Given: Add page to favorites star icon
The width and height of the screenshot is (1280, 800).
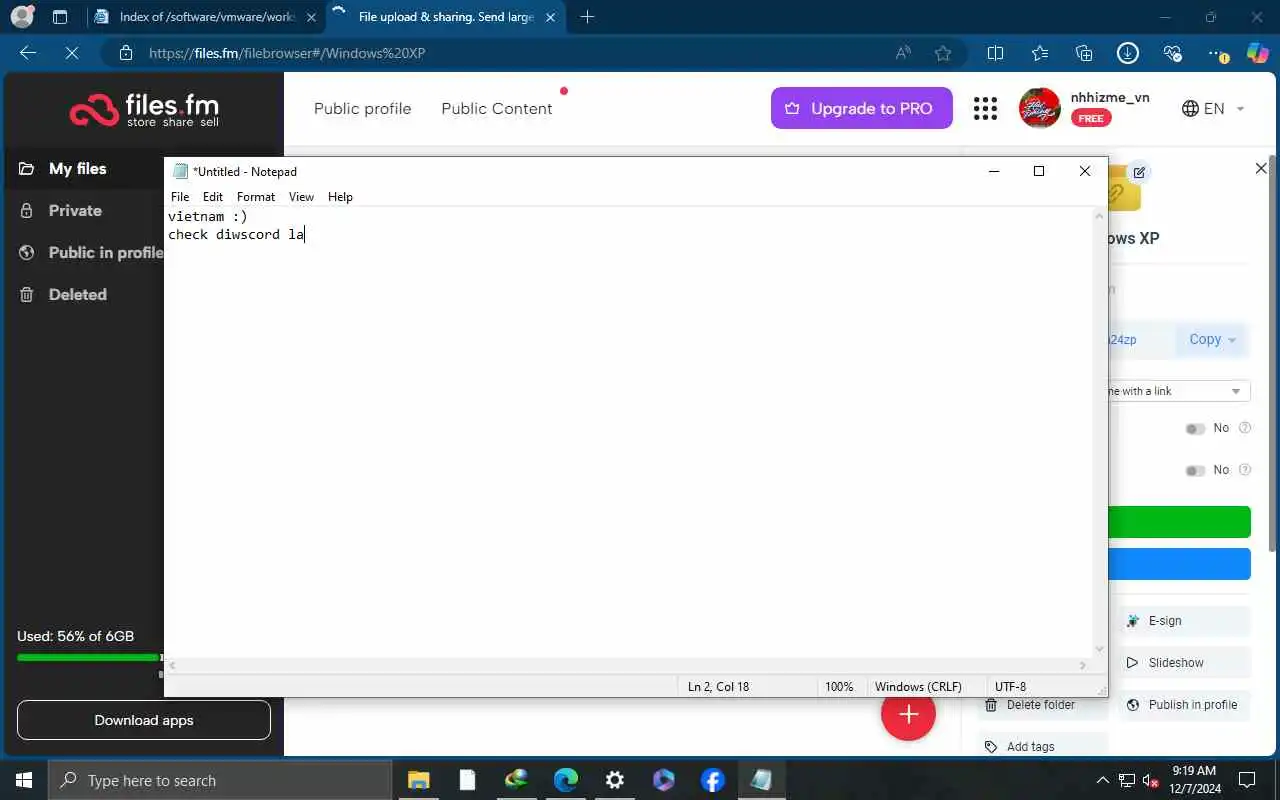Looking at the screenshot, I should tap(943, 53).
